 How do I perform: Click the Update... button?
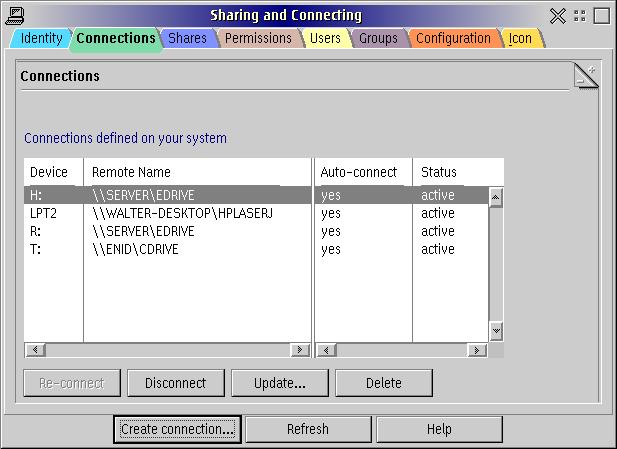[279, 383]
